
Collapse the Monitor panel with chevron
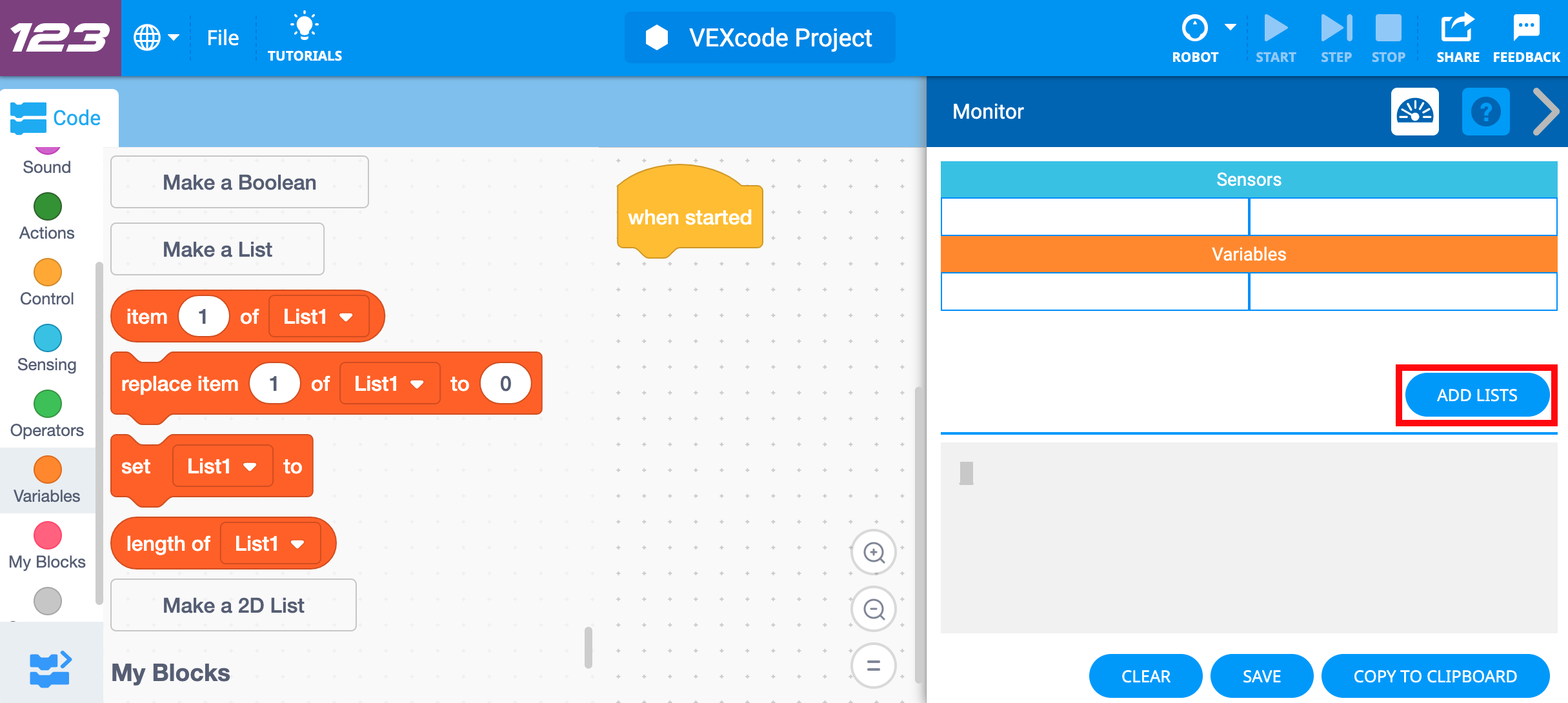click(x=1546, y=112)
